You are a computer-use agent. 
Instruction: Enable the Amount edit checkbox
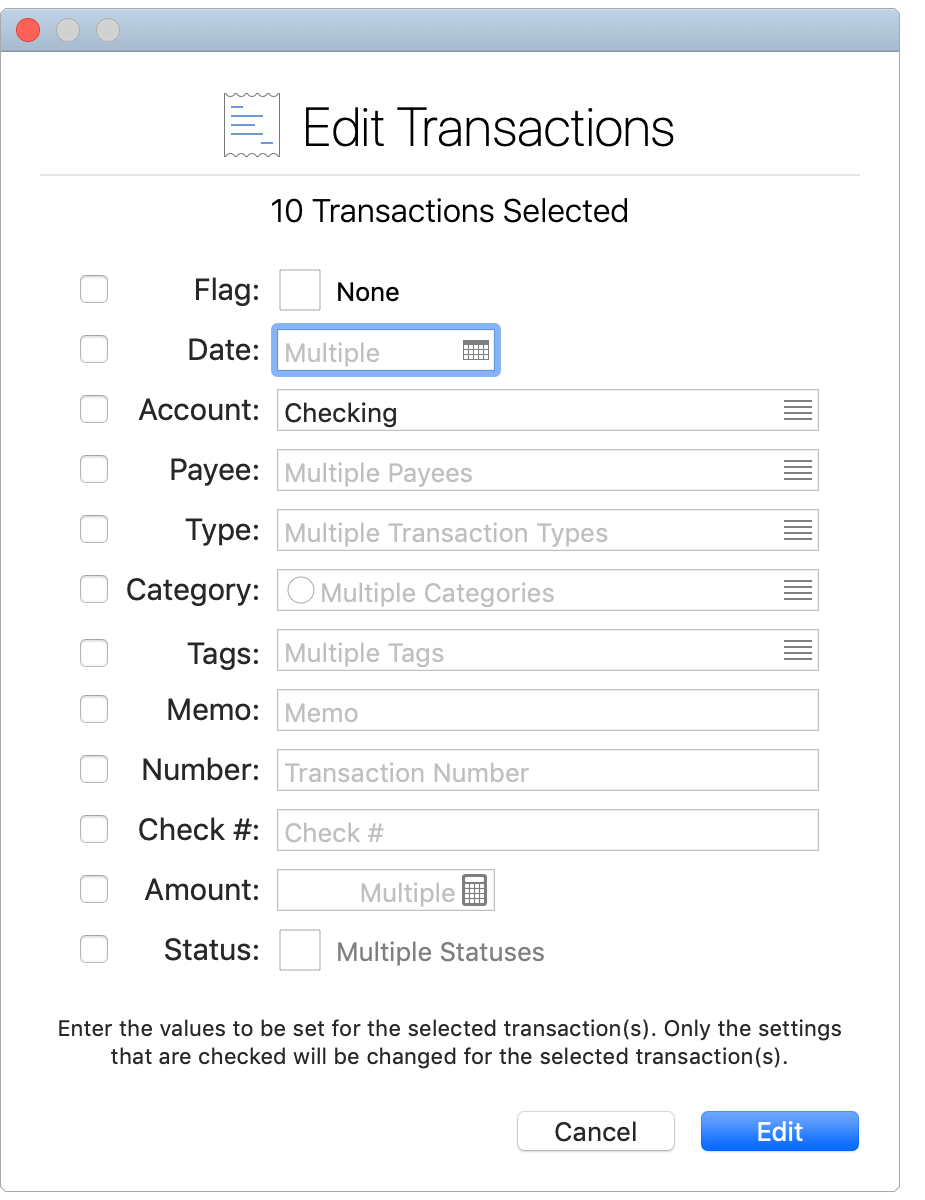pyautogui.click(x=93, y=889)
